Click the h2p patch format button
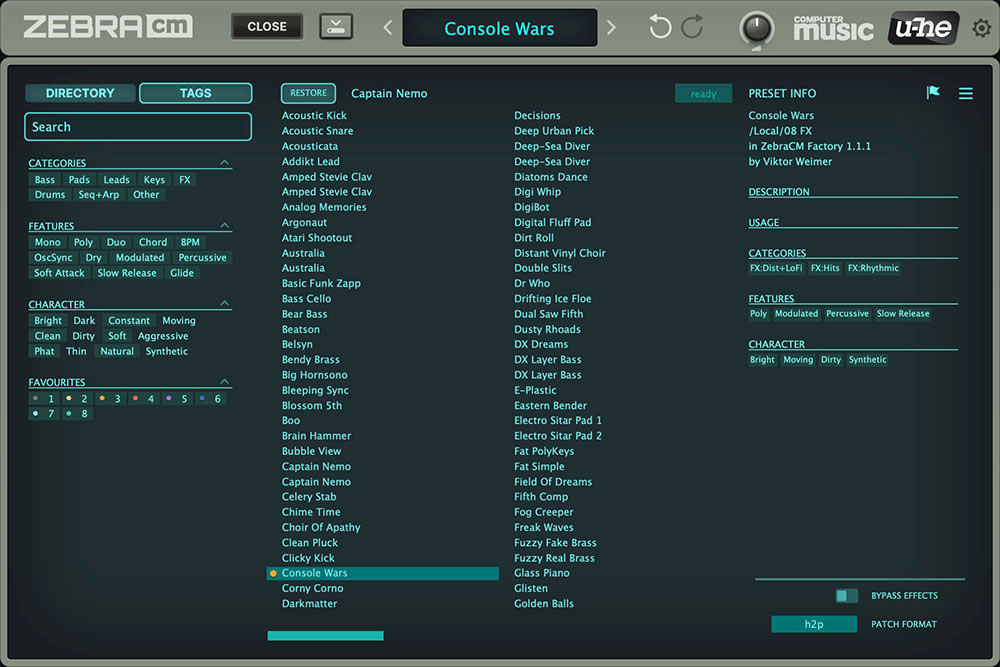This screenshot has height=667, width=1000. tap(814, 624)
